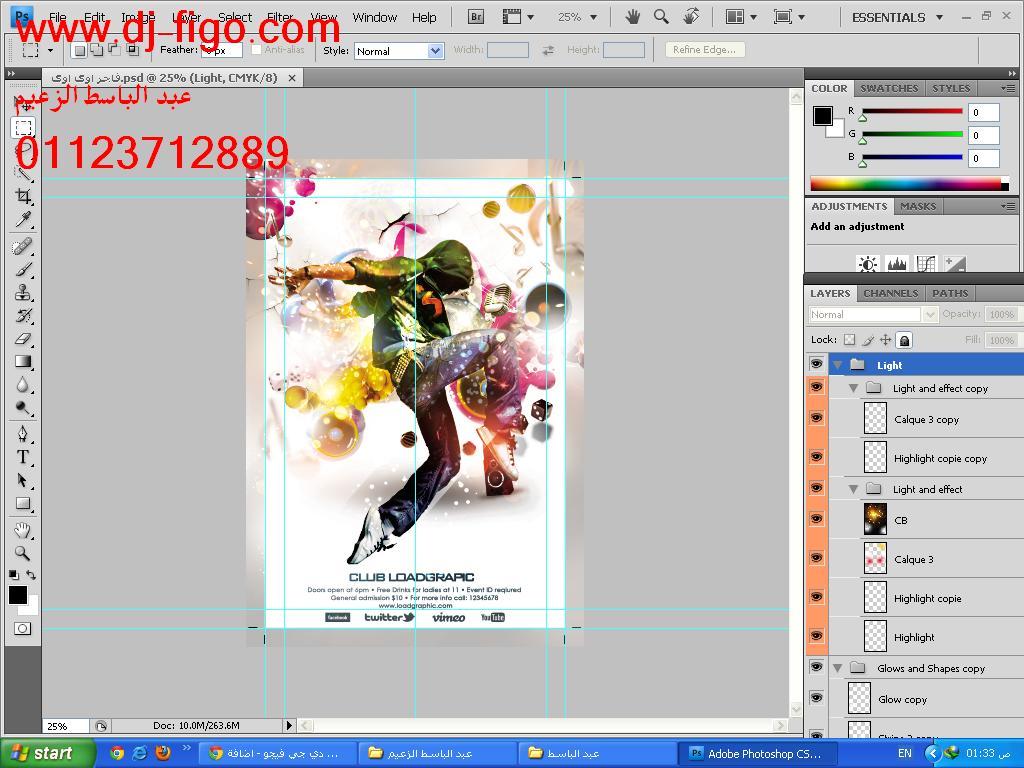This screenshot has height=768, width=1024.
Task: Click the foreground color swatch in toolbox
Action: click(18, 595)
